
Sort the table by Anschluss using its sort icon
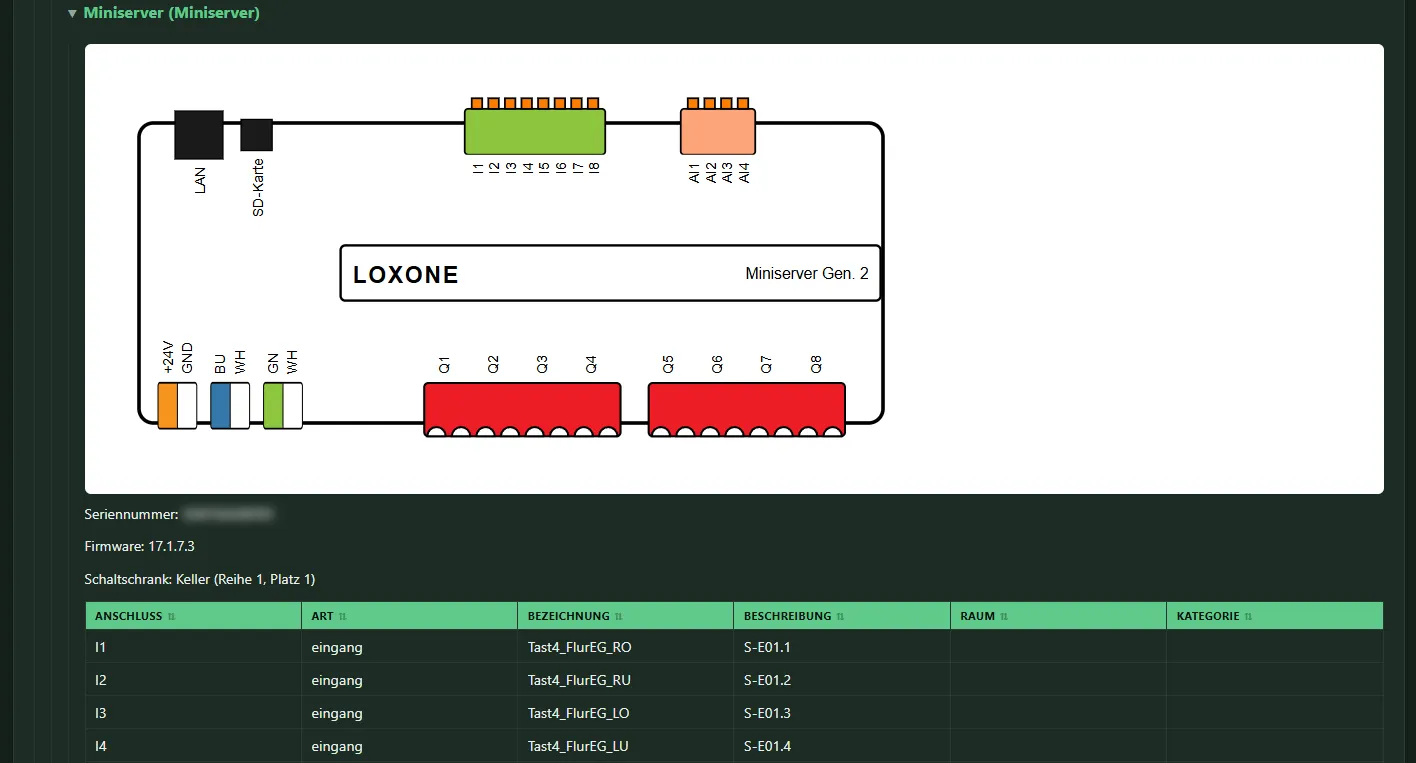pyautogui.click(x=171, y=617)
